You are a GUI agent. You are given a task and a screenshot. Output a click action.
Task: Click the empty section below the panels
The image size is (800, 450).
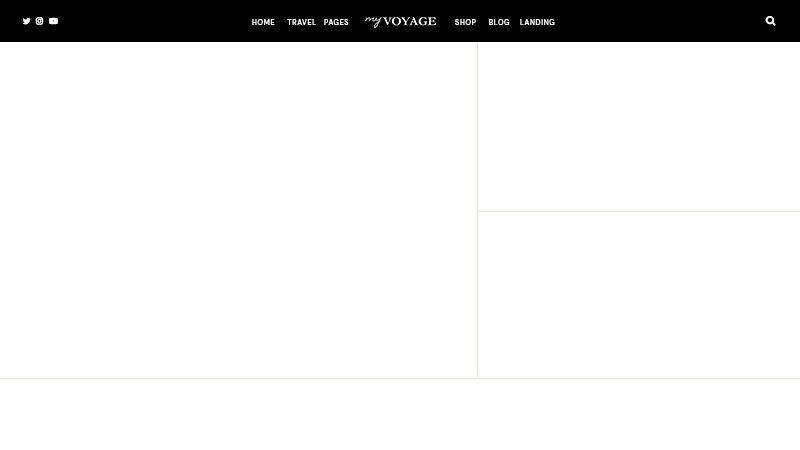click(x=400, y=415)
